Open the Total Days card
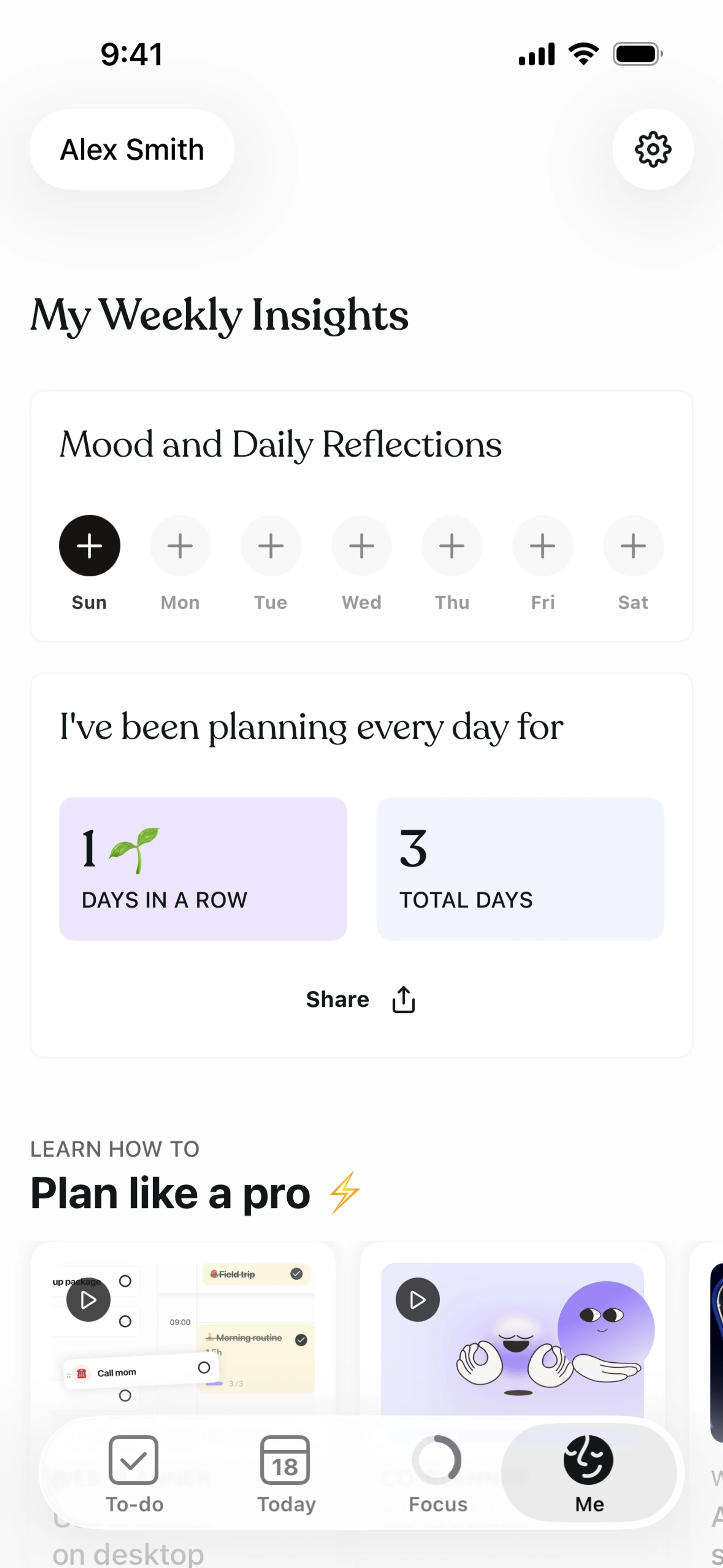723x1568 pixels. [x=520, y=869]
